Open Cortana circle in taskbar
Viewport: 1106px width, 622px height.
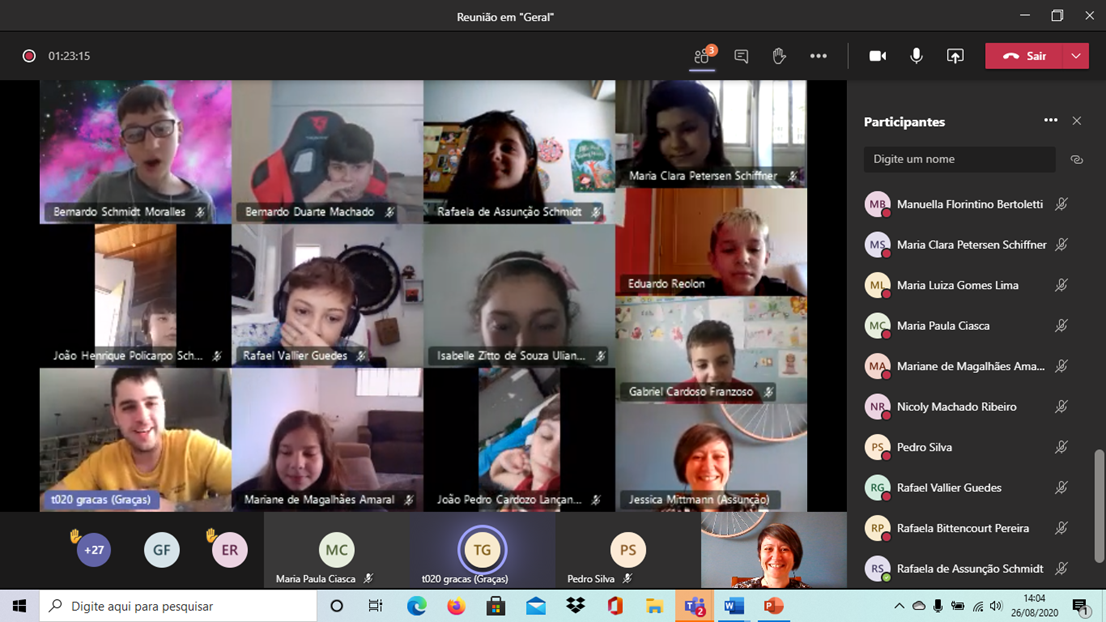pyautogui.click(x=336, y=606)
